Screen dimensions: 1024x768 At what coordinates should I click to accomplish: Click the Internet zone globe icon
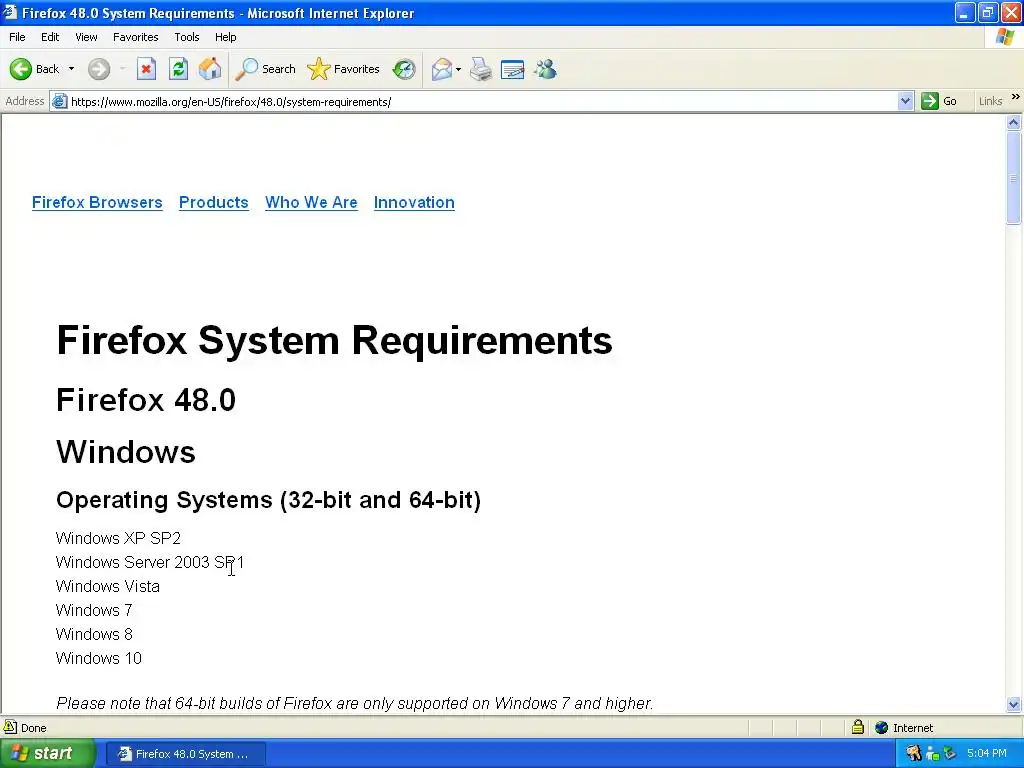[882, 727]
